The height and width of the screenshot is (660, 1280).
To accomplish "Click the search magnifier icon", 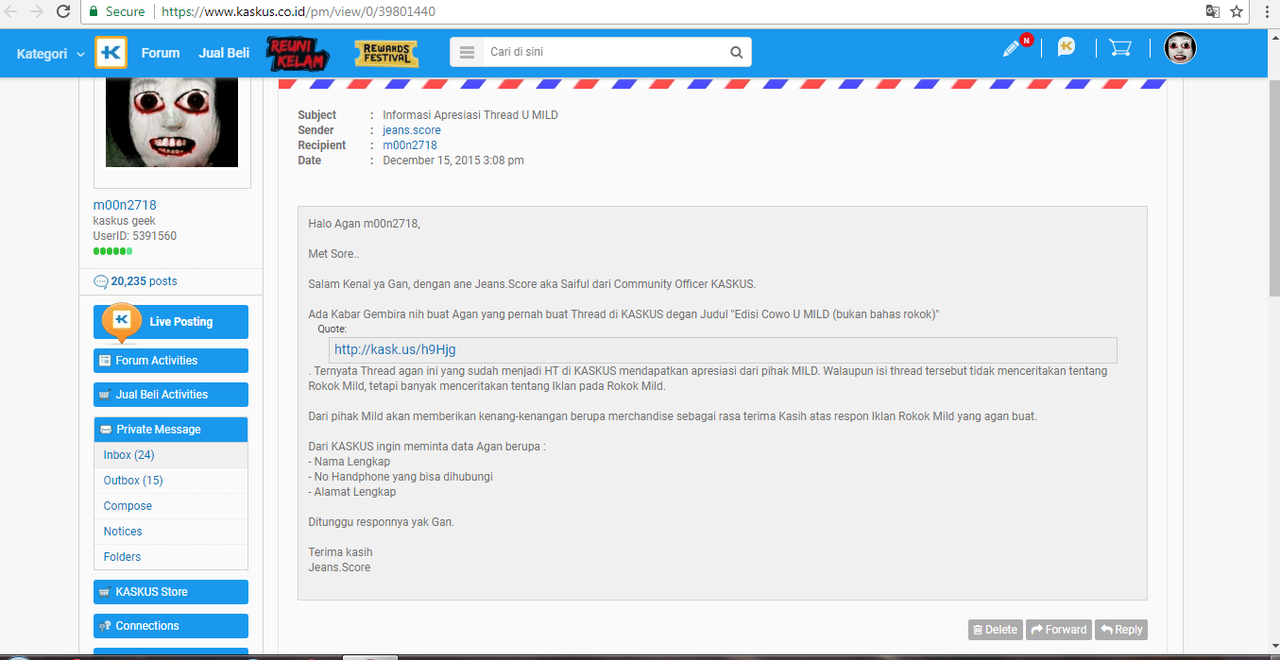I will click(736, 53).
